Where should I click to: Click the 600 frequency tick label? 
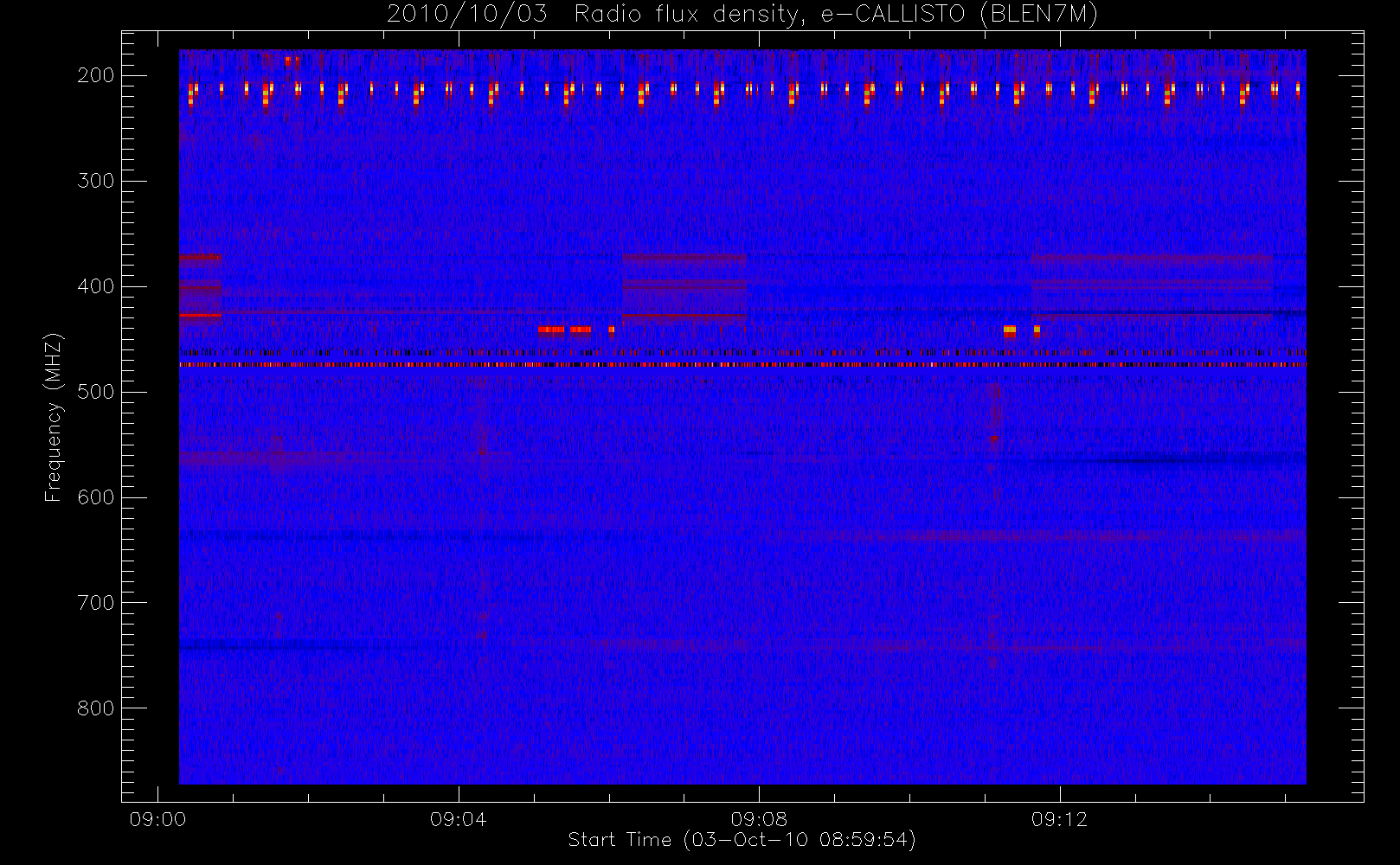[96, 497]
